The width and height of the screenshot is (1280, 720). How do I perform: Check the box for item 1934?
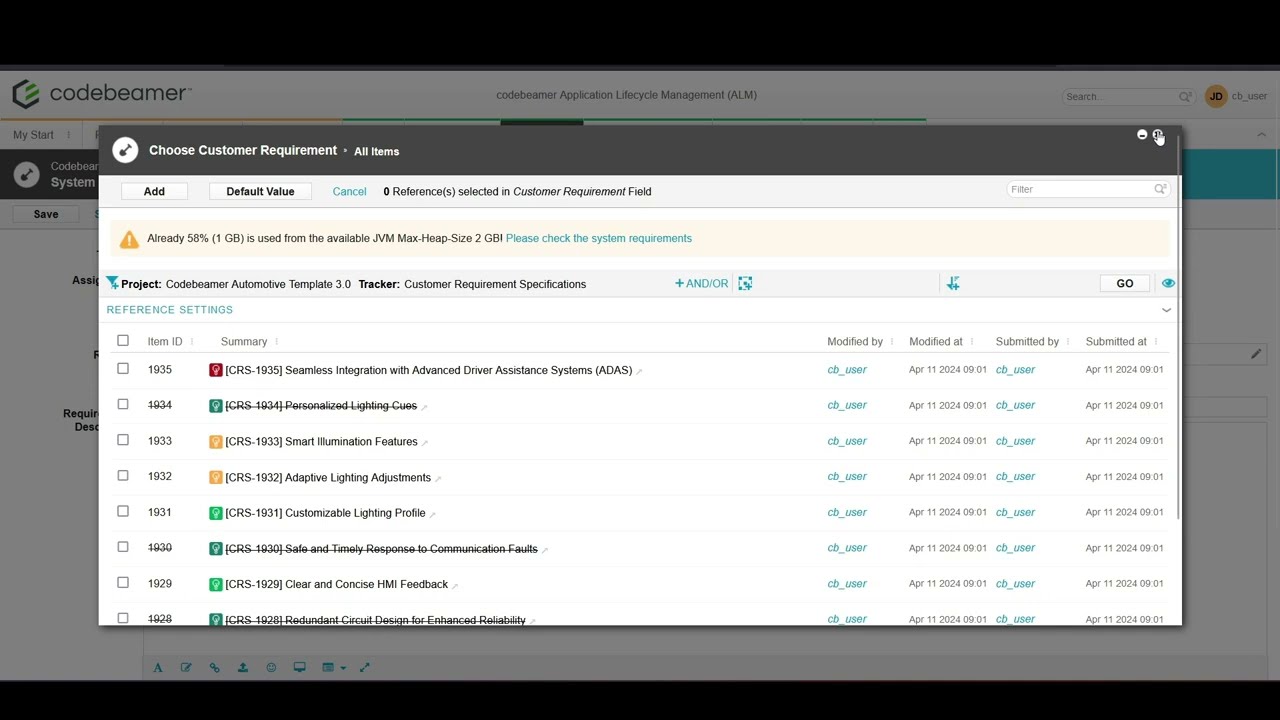click(x=123, y=404)
